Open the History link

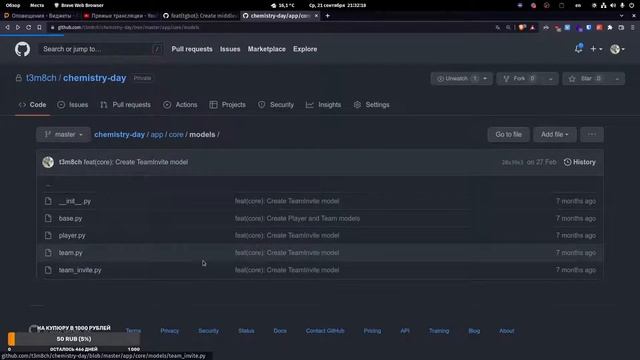point(580,162)
